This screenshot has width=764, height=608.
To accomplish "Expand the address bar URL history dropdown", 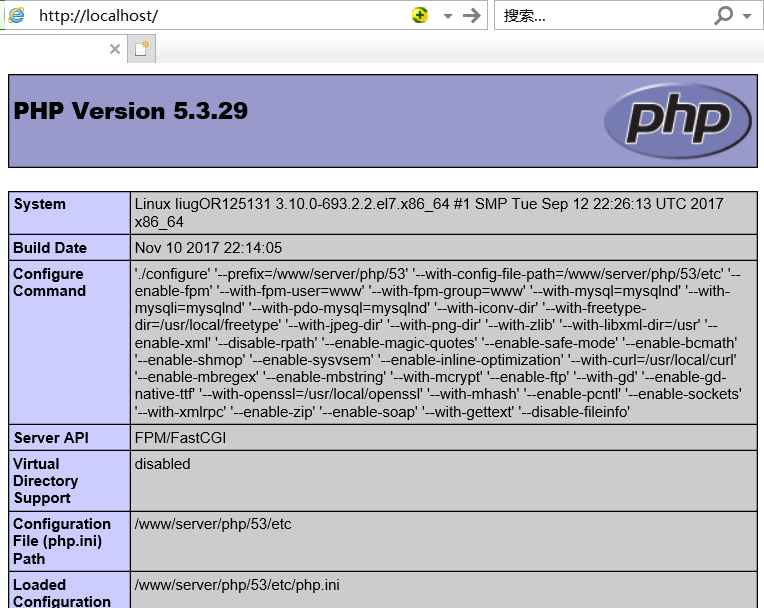I will coord(447,16).
